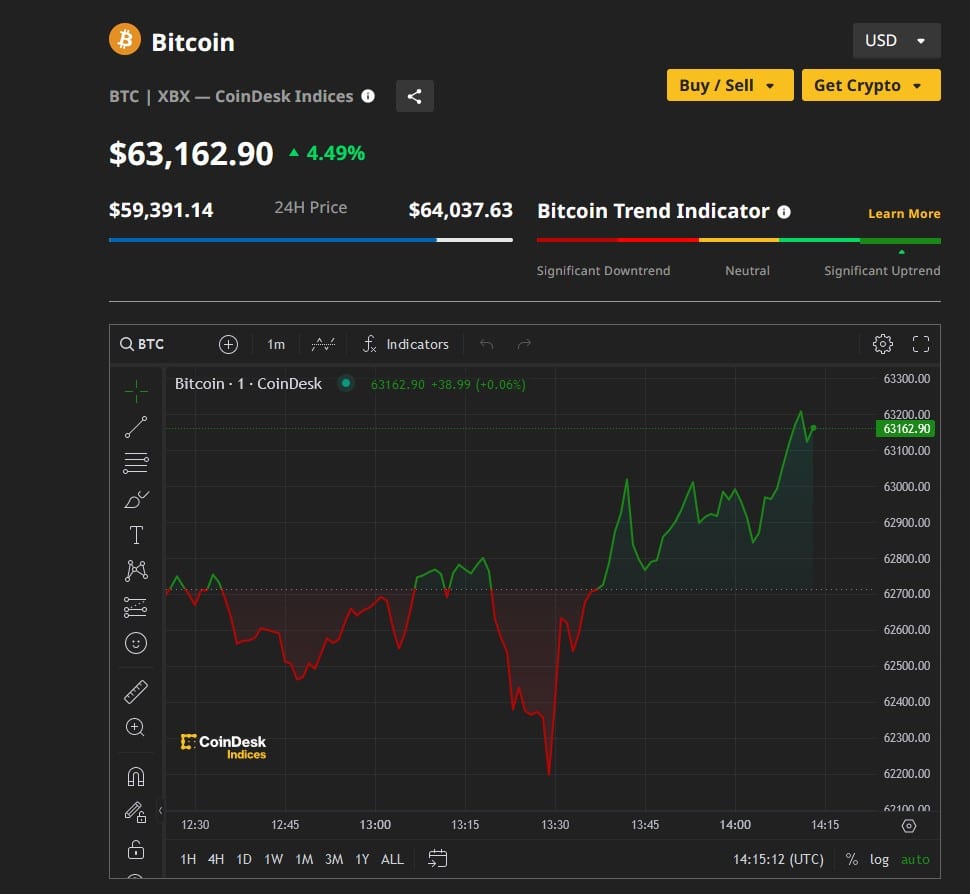
Task: Toggle lock all drawing tools
Action: point(135,849)
